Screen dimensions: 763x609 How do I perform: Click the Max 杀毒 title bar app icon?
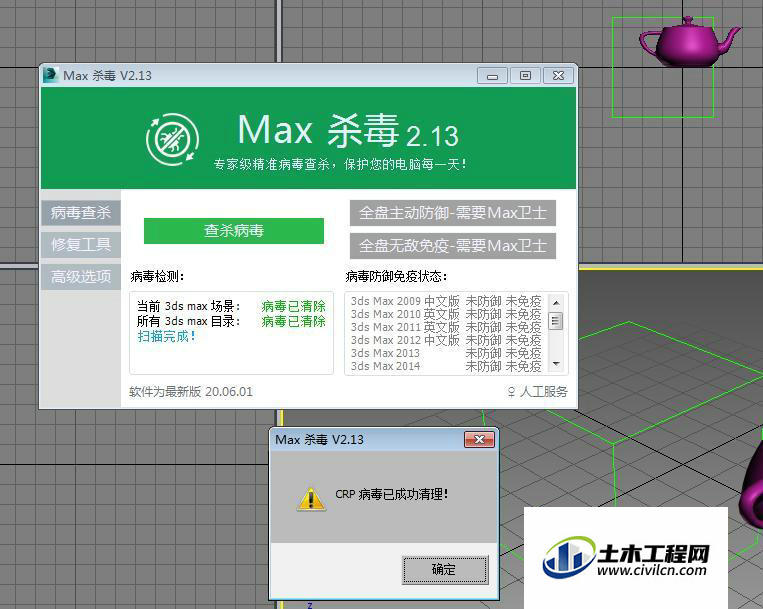[x=50, y=75]
